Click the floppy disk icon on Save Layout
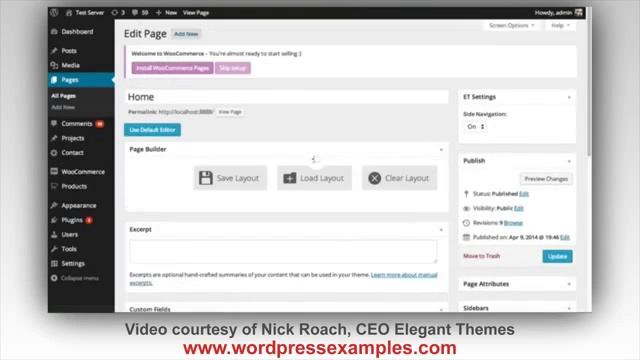Viewport: 640px width, 360px height. (x=206, y=178)
